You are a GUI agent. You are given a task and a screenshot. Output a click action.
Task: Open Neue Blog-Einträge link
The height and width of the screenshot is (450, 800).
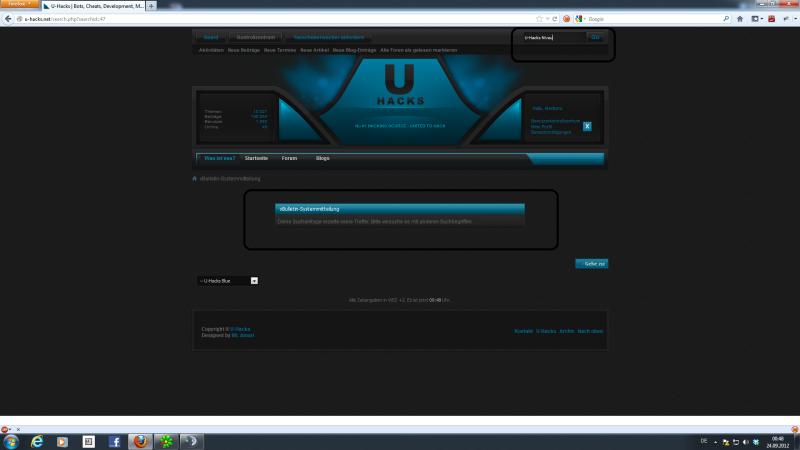click(355, 51)
